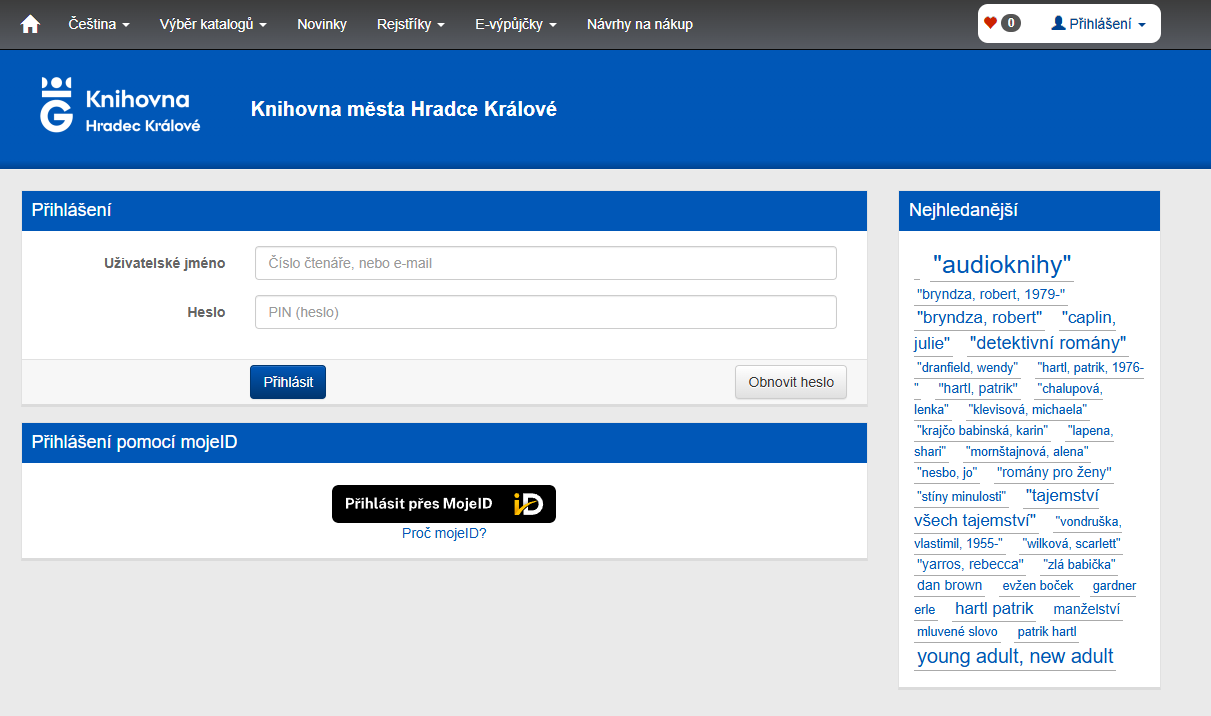Click the dan brown search tag
This screenshot has width=1211, height=716.
point(949,586)
